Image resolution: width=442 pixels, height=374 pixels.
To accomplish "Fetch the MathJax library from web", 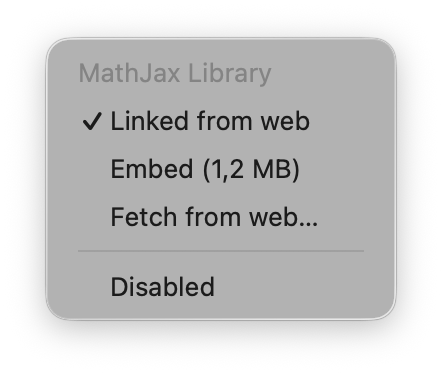I will (x=221, y=217).
